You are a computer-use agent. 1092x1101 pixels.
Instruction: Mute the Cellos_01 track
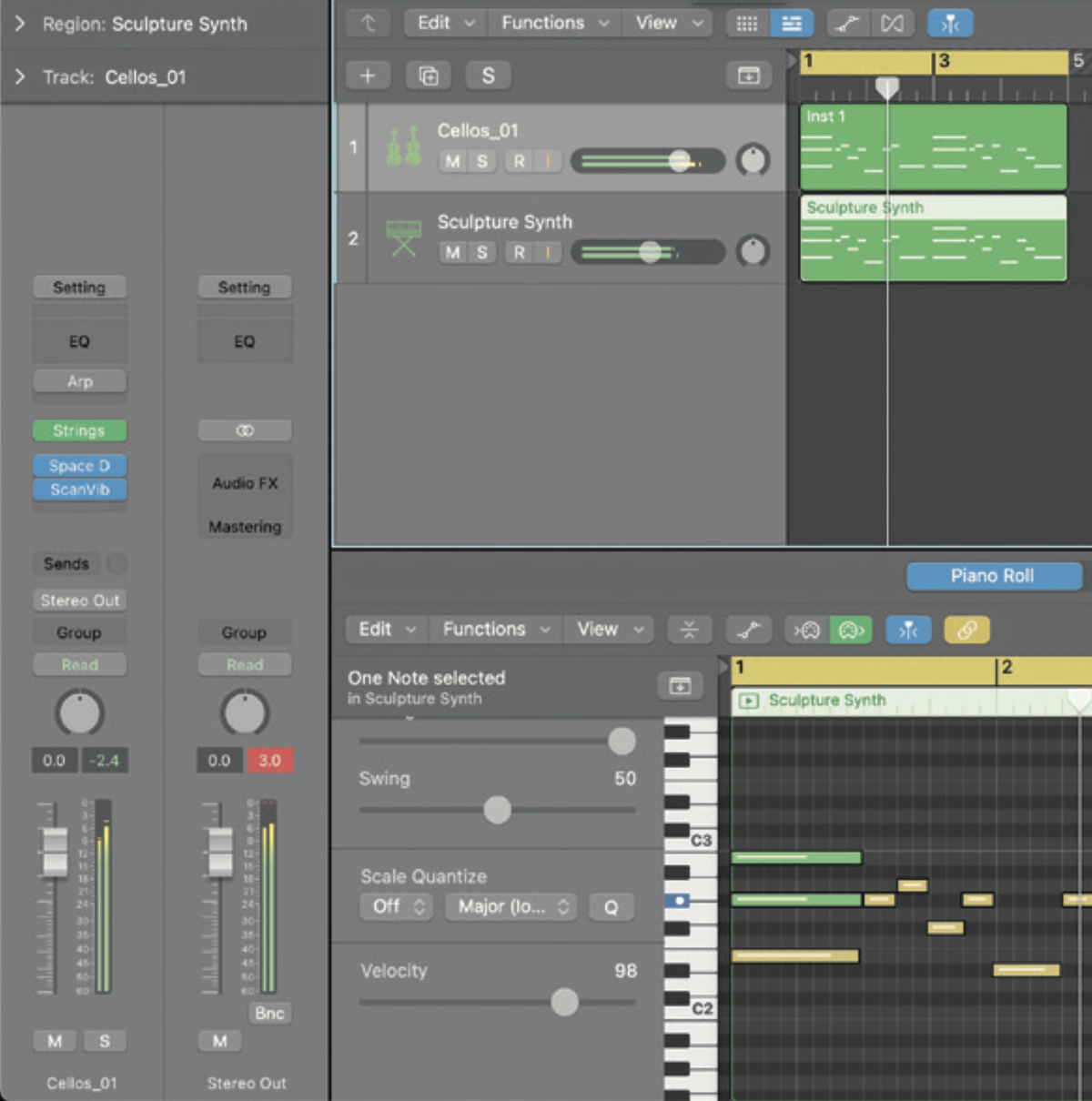451,161
